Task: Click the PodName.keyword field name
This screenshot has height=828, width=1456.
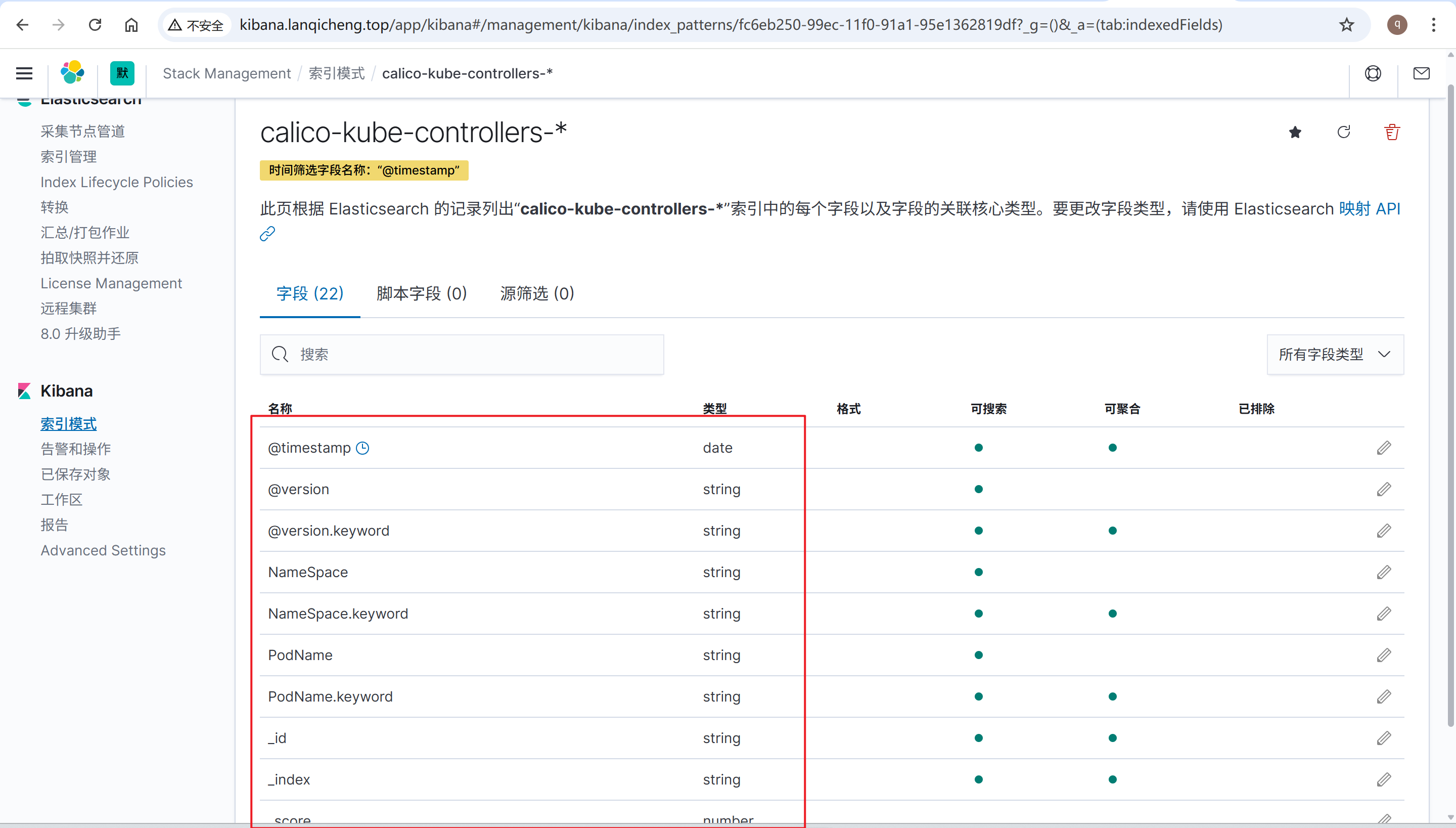Action: (x=330, y=697)
